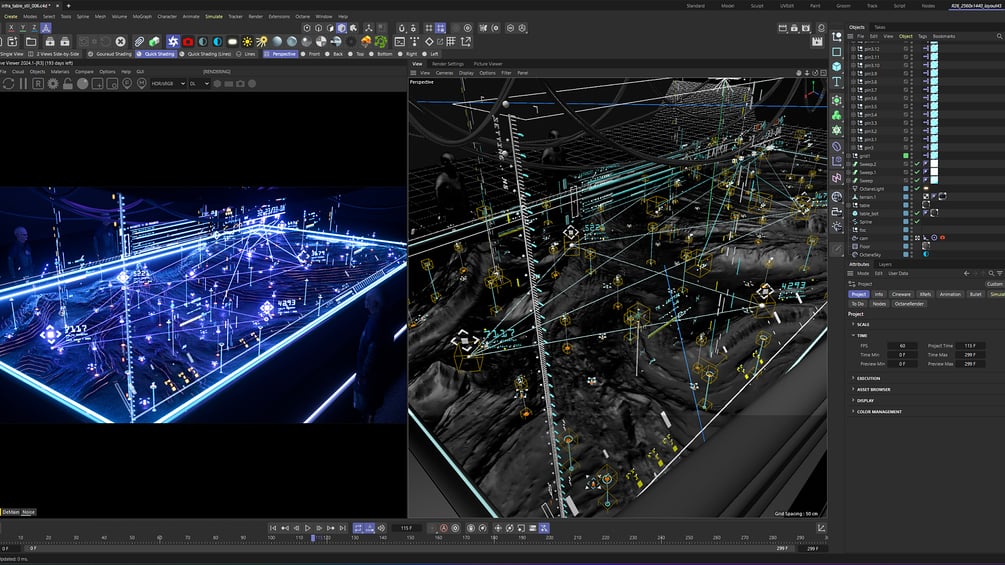The image size is (1005, 565).
Task: Click the red autokey record button
Action: point(443,528)
